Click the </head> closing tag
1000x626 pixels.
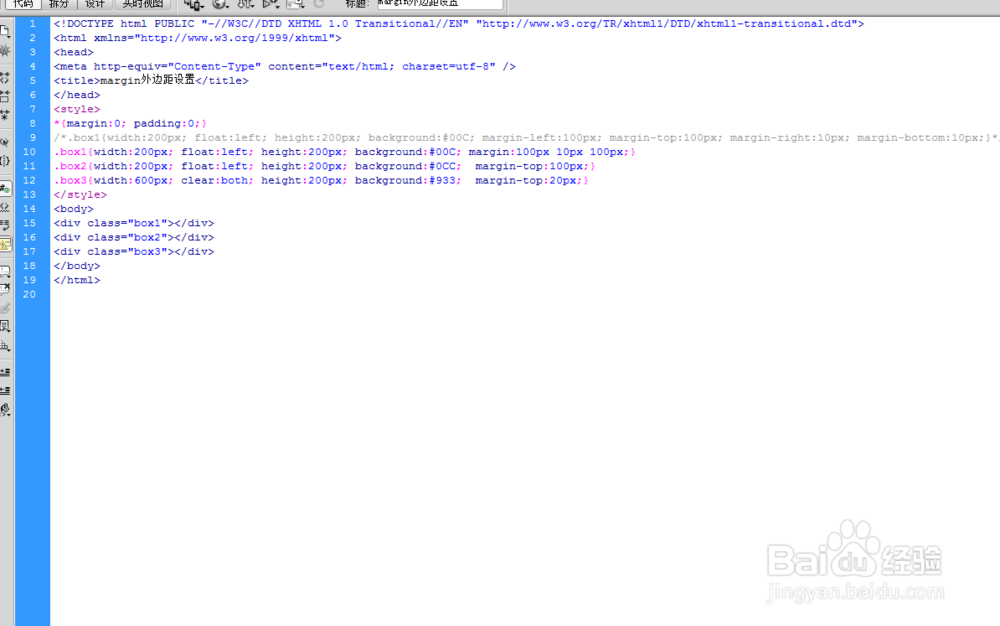77,95
